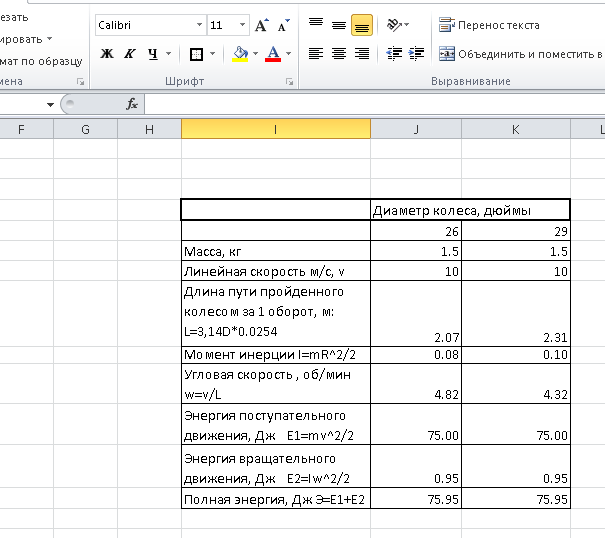Click cell 'Момент инерции I=mR^2/2'
Screen dimensions: 605x538
coord(275,355)
